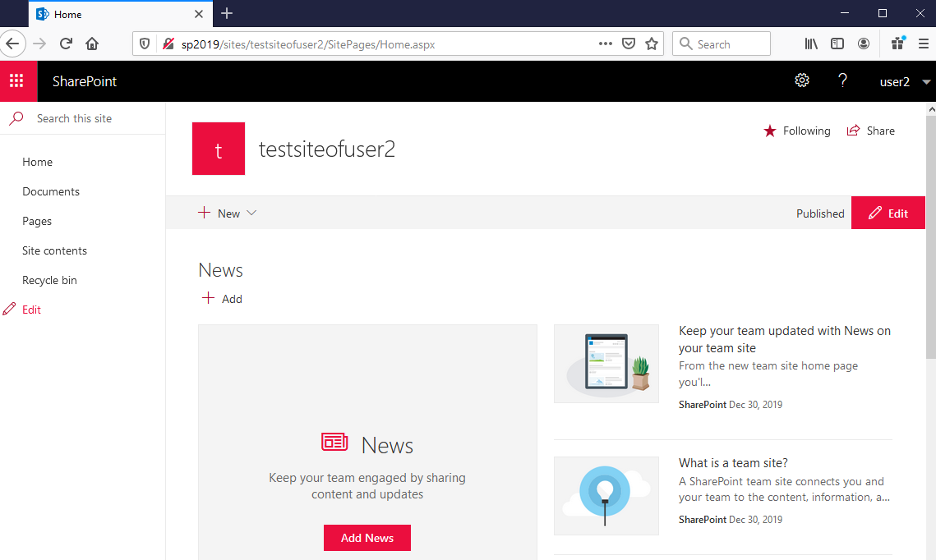Go to the browser home page icon

tap(92, 44)
